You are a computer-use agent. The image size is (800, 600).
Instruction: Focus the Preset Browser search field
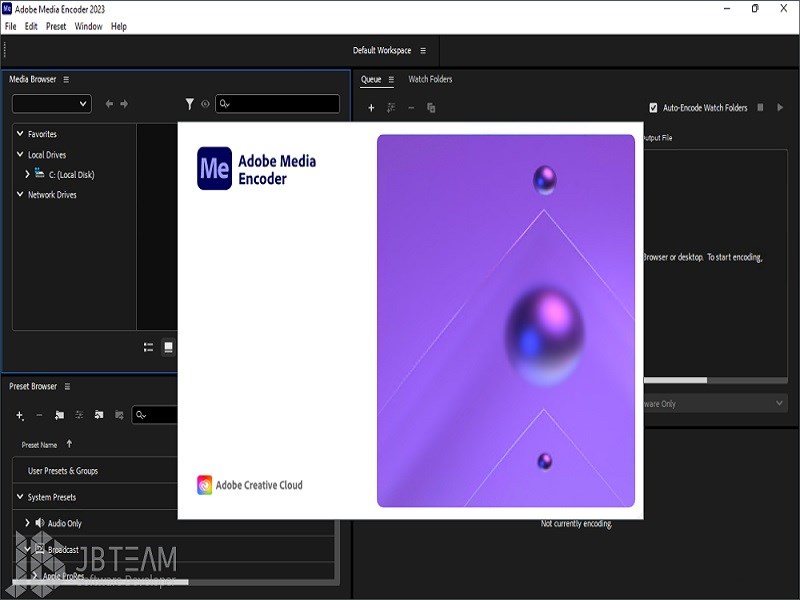tap(155, 415)
